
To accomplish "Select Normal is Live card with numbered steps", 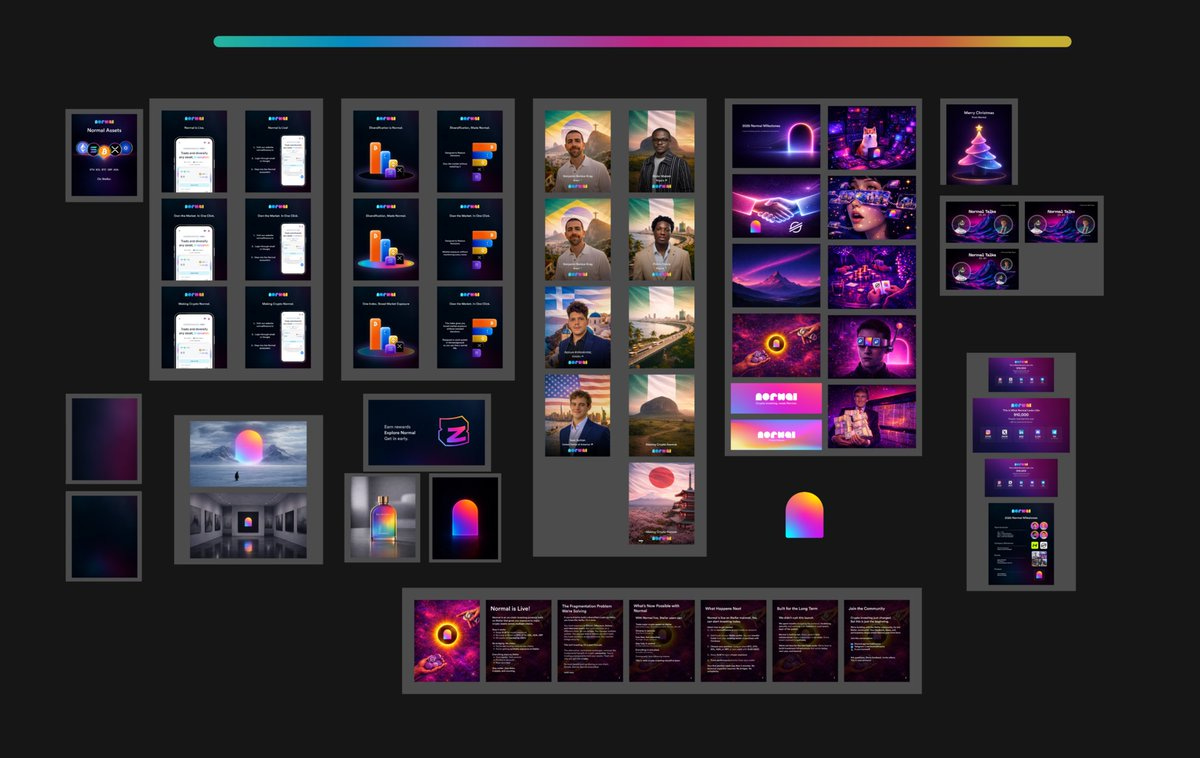I will pyautogui.click(x=278, y=151).
